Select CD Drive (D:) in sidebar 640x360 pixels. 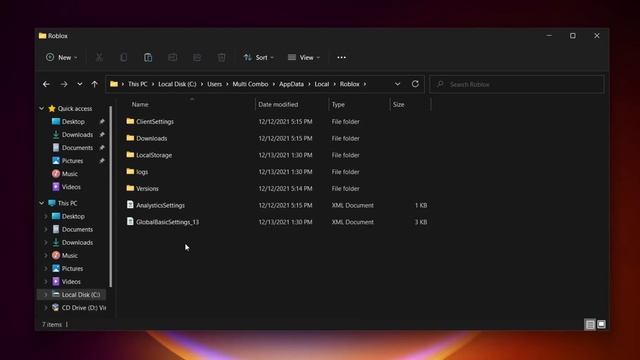point(78,308)
